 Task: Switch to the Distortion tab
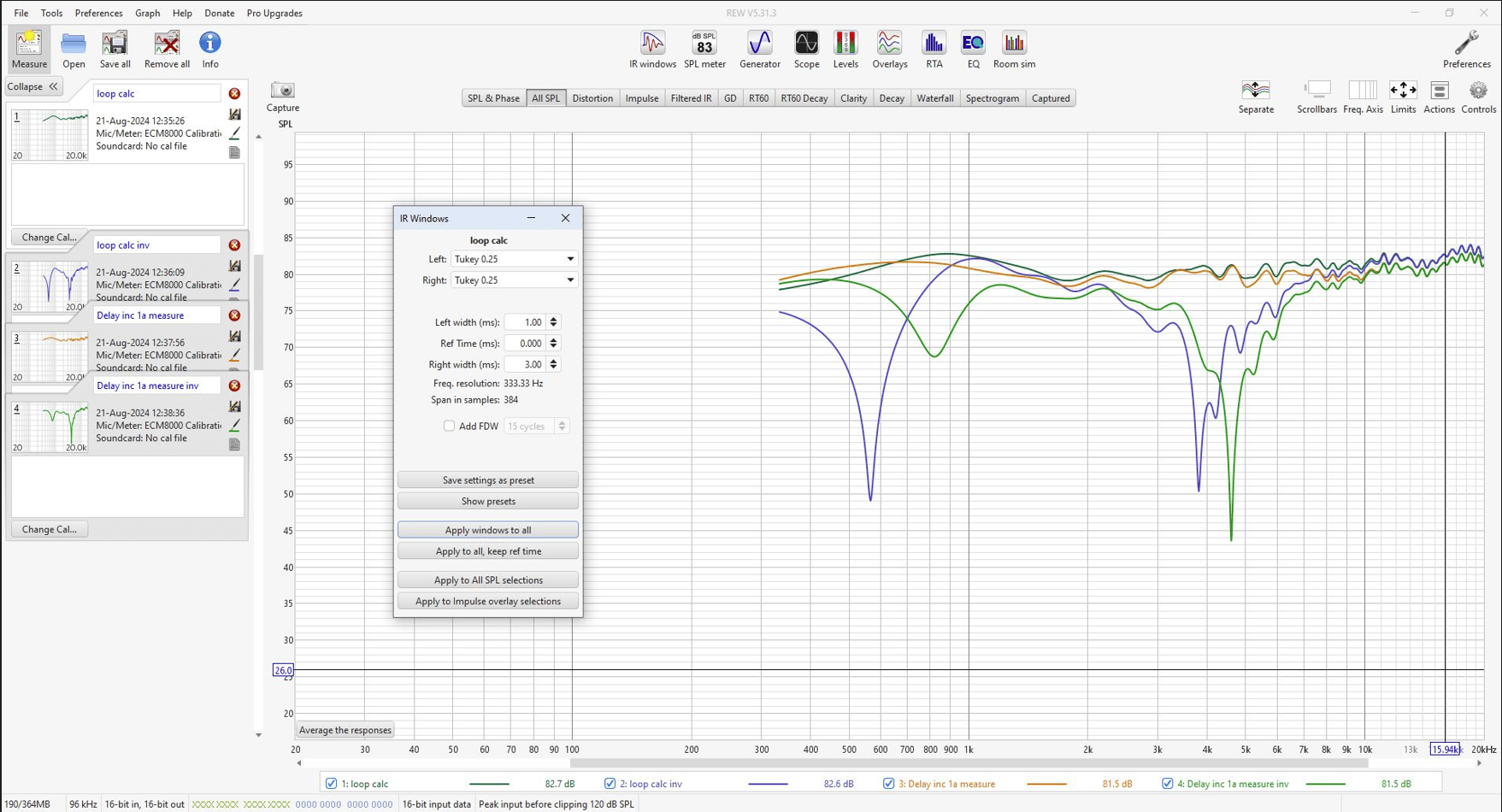[x=592, y=98]
